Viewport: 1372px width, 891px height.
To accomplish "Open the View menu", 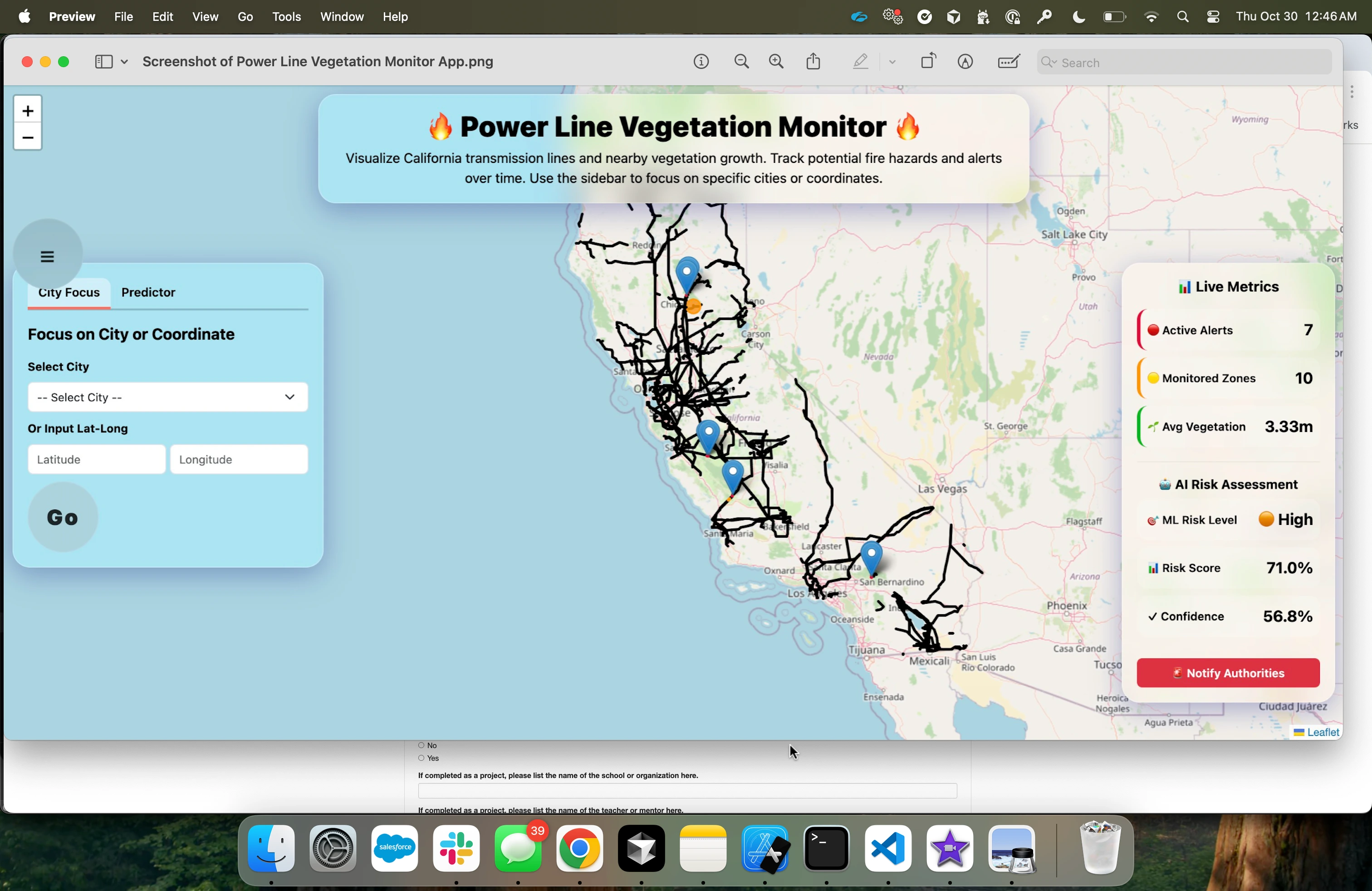I will (205, 17).
